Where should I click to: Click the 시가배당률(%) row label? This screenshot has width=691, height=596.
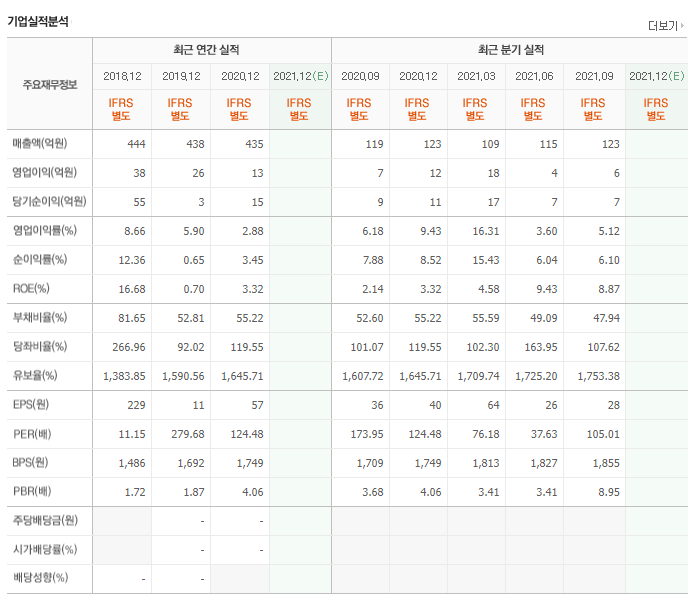(45, 549)
